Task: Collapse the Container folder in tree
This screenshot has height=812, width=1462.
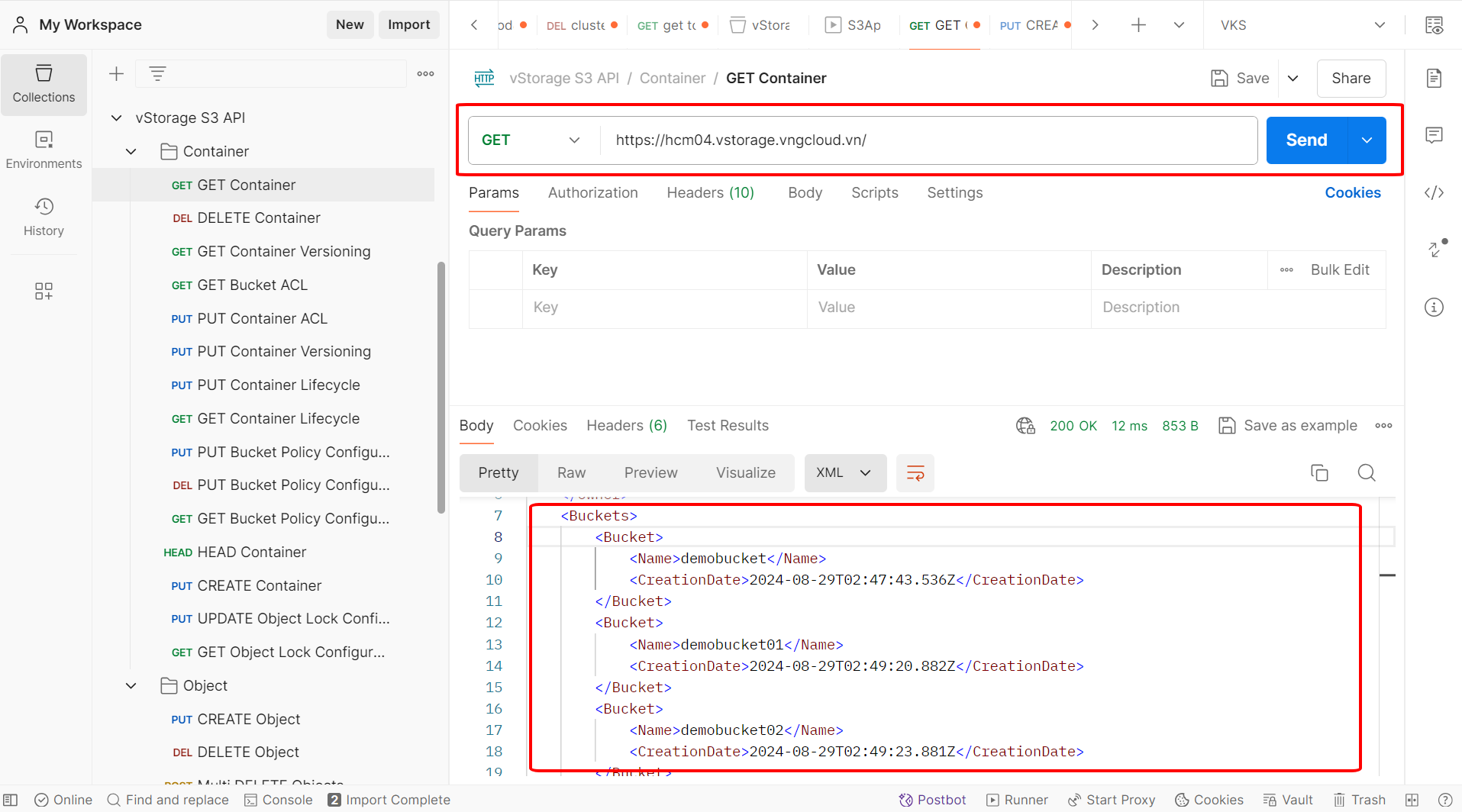Action: pyautogui.click(x=131, y=152)
